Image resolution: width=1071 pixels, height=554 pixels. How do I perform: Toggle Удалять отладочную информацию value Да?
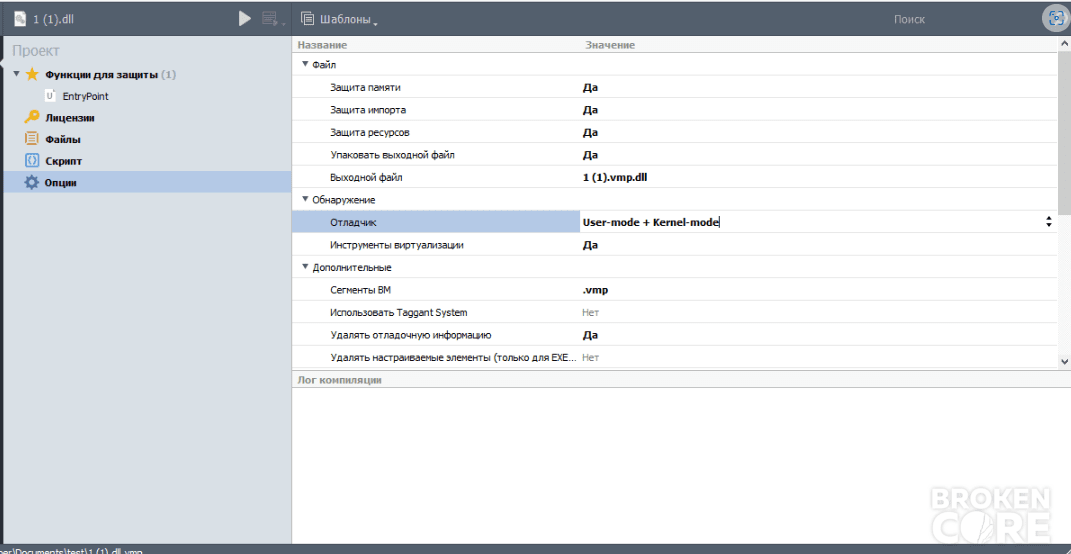click(x=590, y=335)
